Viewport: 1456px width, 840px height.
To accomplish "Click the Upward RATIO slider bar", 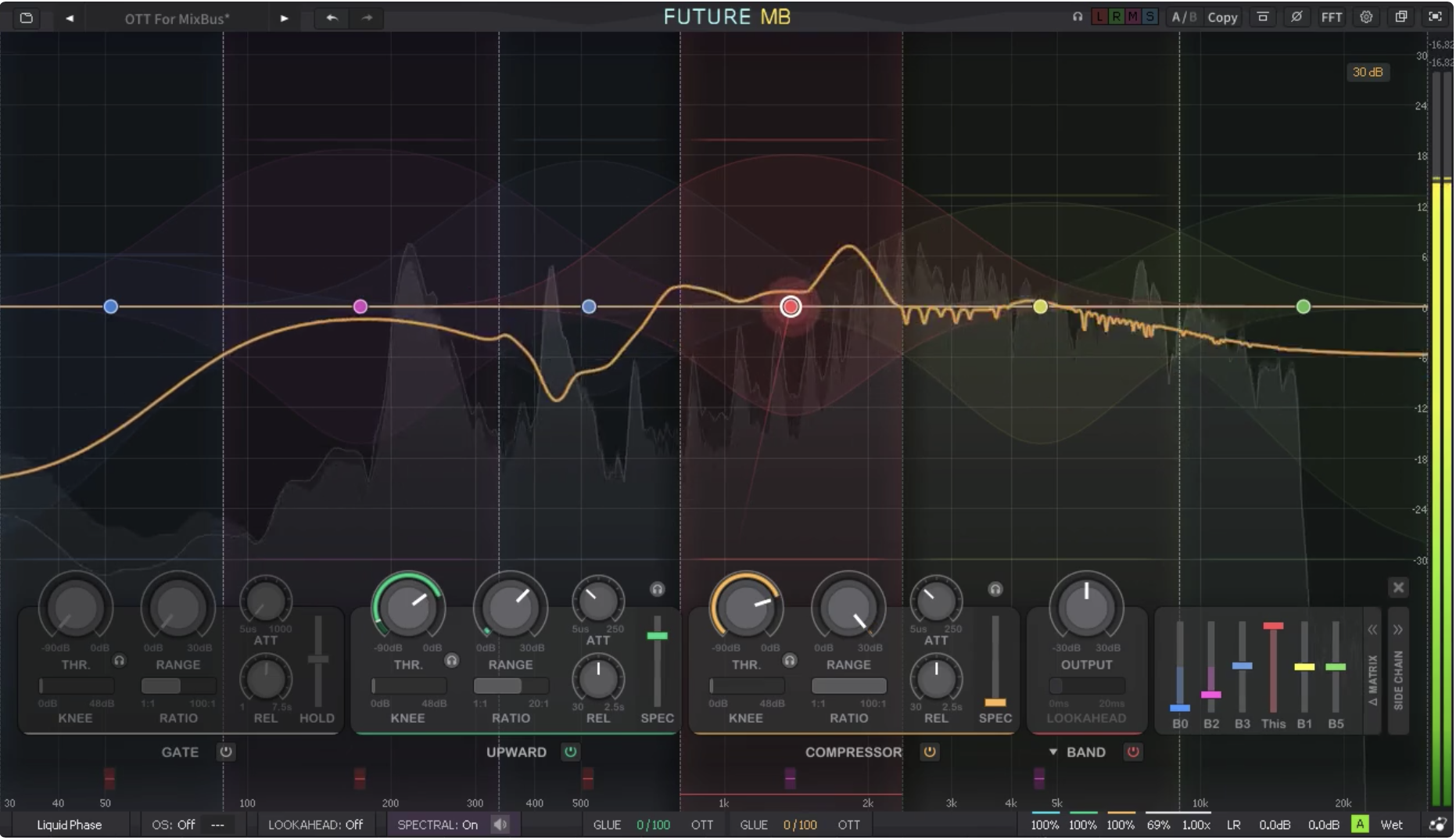I will click(x=511, y=687).
